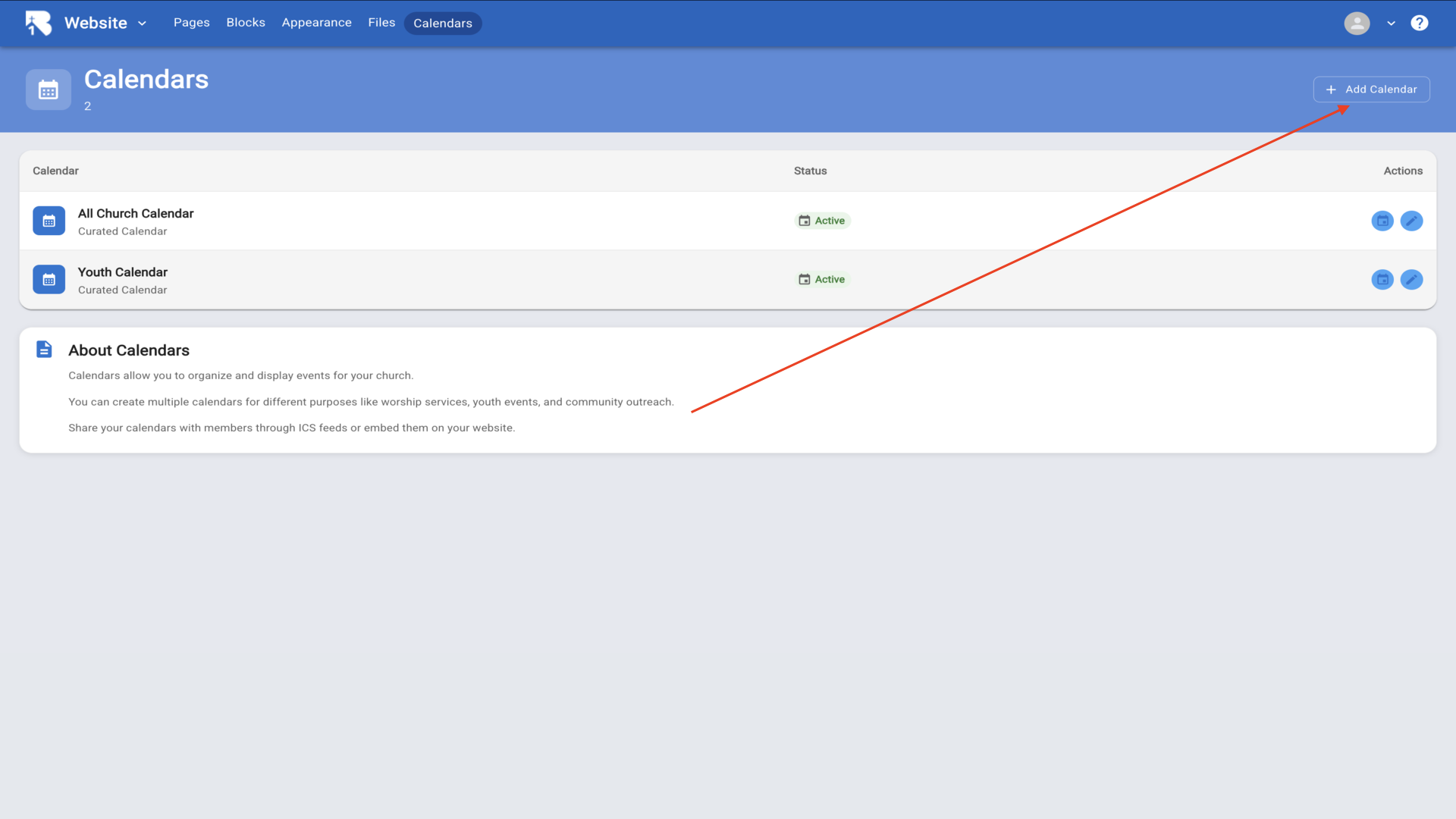
Task: Click the All Church Calendar row icon
Action: pos(49,221)
